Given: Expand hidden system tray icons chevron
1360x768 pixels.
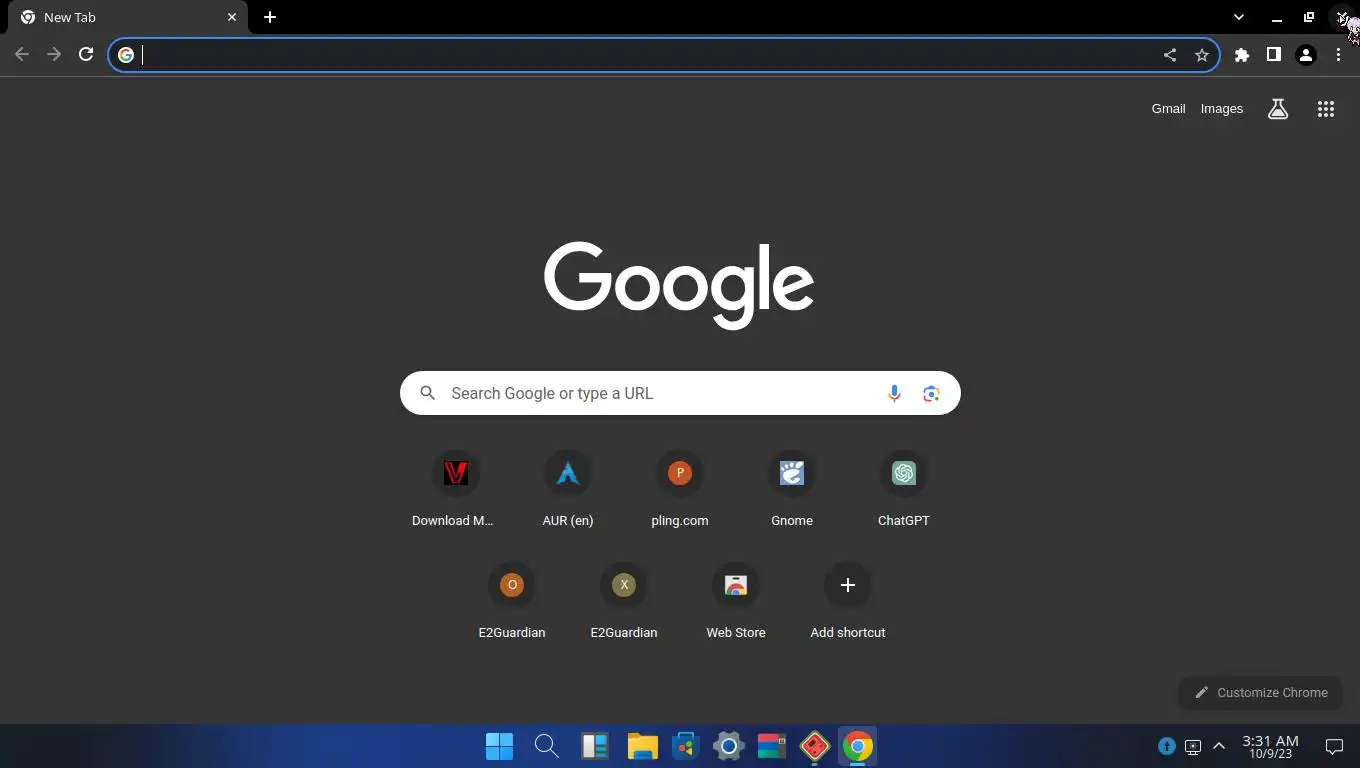Looking at the screenshot, I should click(x=1219, y=746).
